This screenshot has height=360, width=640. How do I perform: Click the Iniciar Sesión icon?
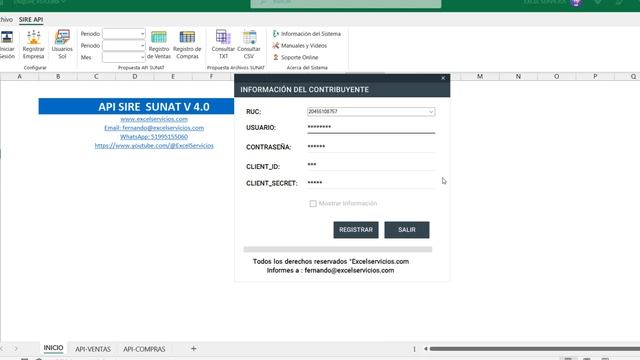tap(7, 44)
